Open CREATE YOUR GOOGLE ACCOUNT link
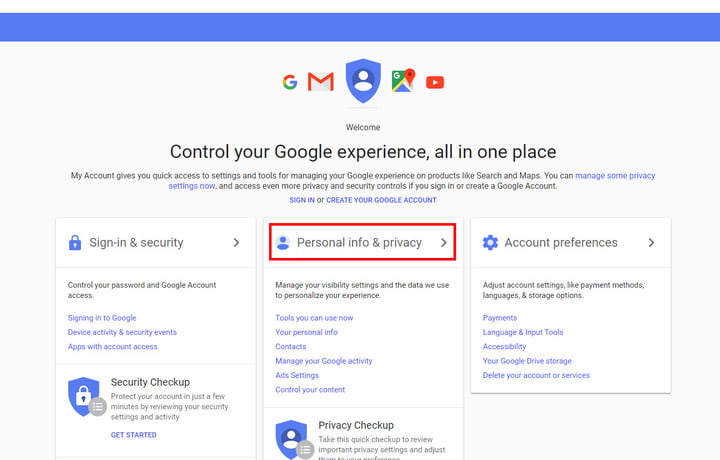Image resolution: width=720 pixels, height=460 pixels. pos(381,200)
